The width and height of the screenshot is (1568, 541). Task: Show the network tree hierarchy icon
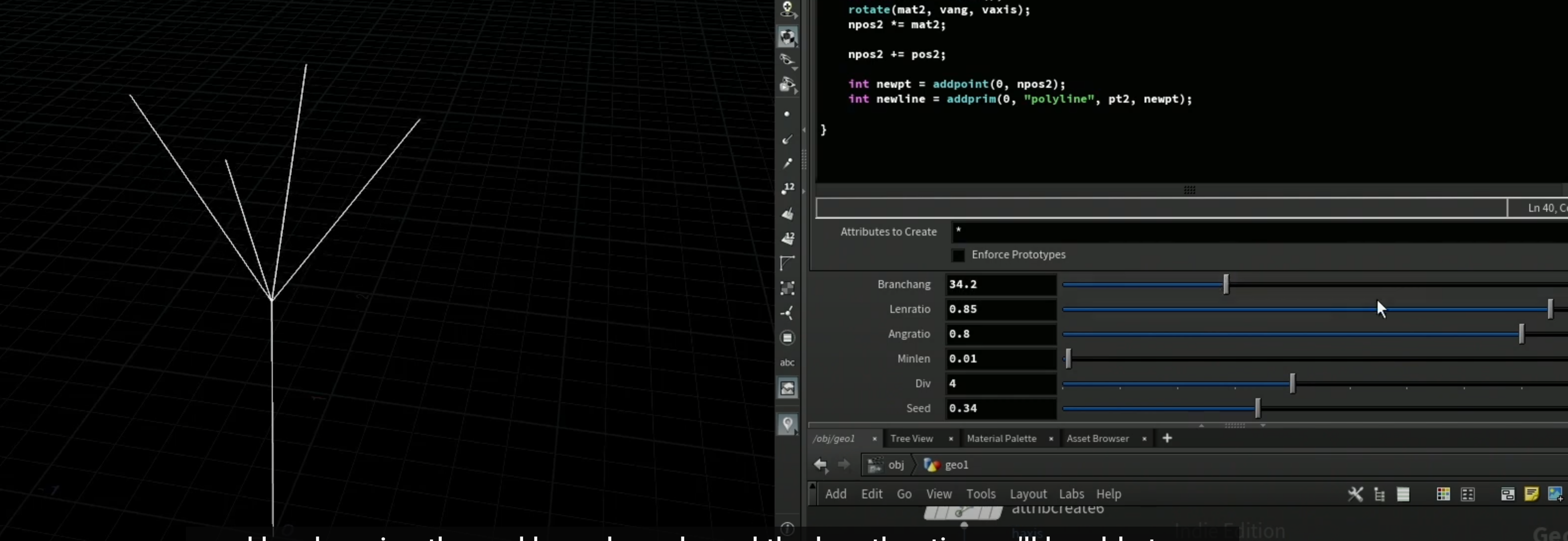1379,494
